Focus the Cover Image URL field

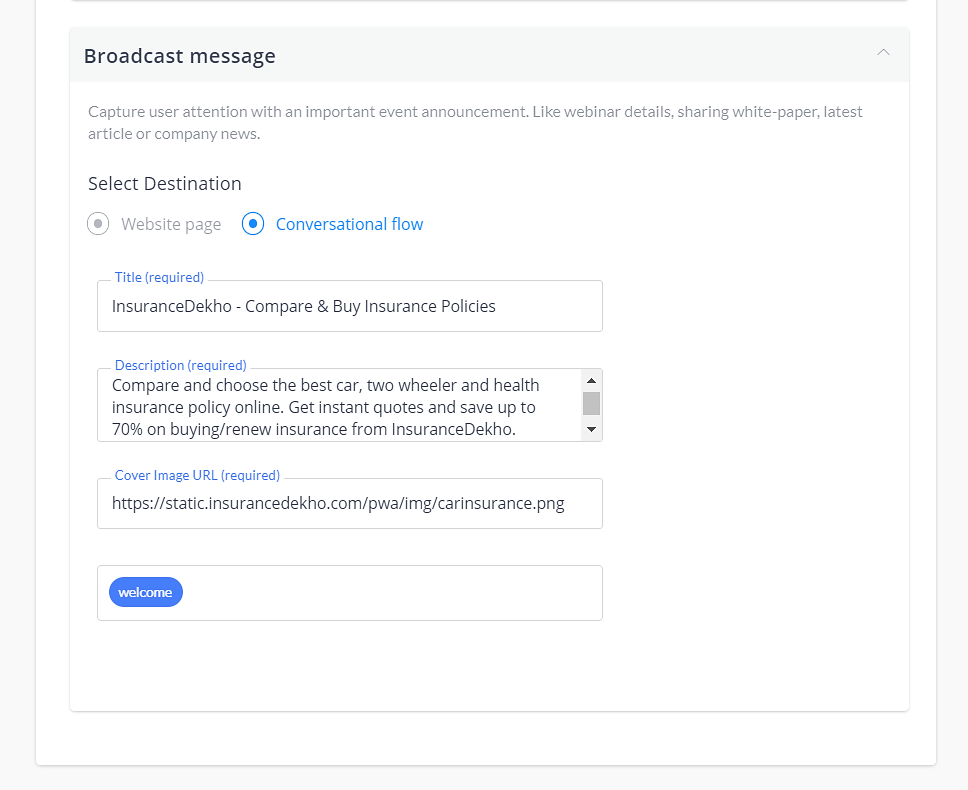(349, 504)
